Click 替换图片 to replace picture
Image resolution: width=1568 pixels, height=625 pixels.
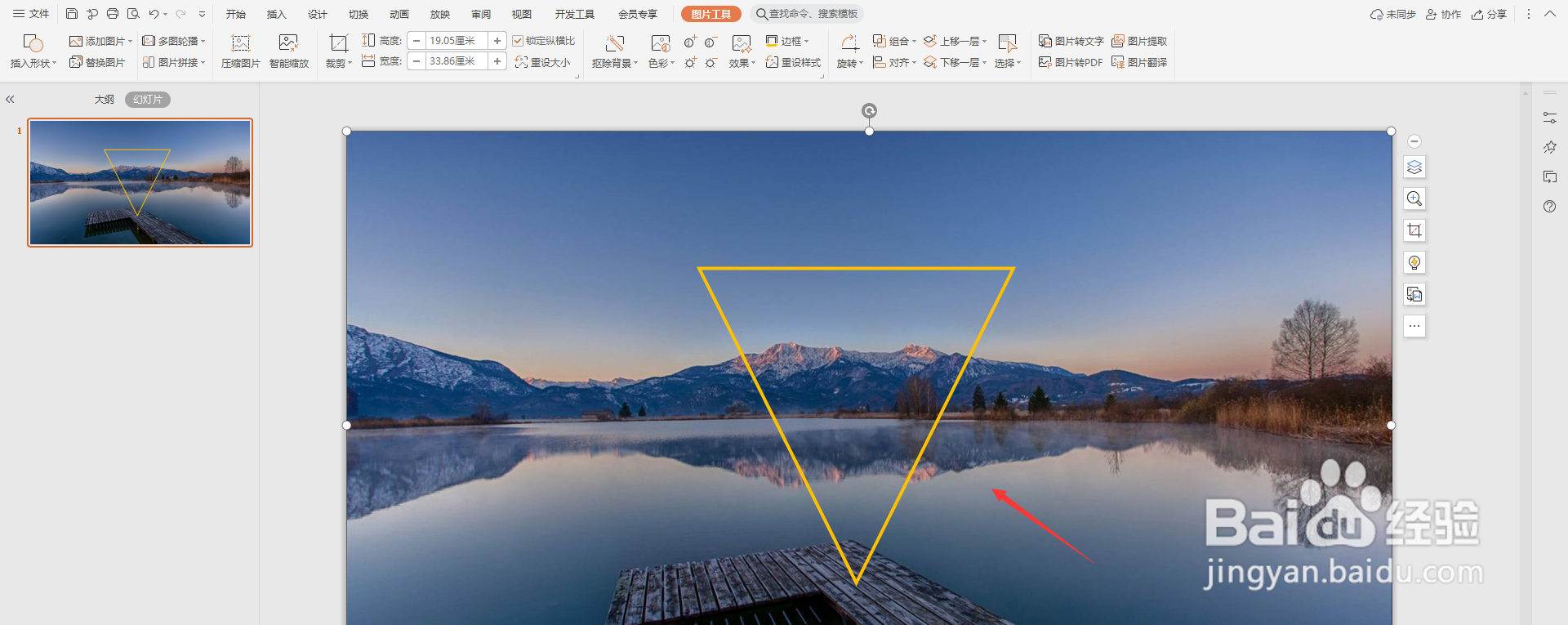pos(97,62)
